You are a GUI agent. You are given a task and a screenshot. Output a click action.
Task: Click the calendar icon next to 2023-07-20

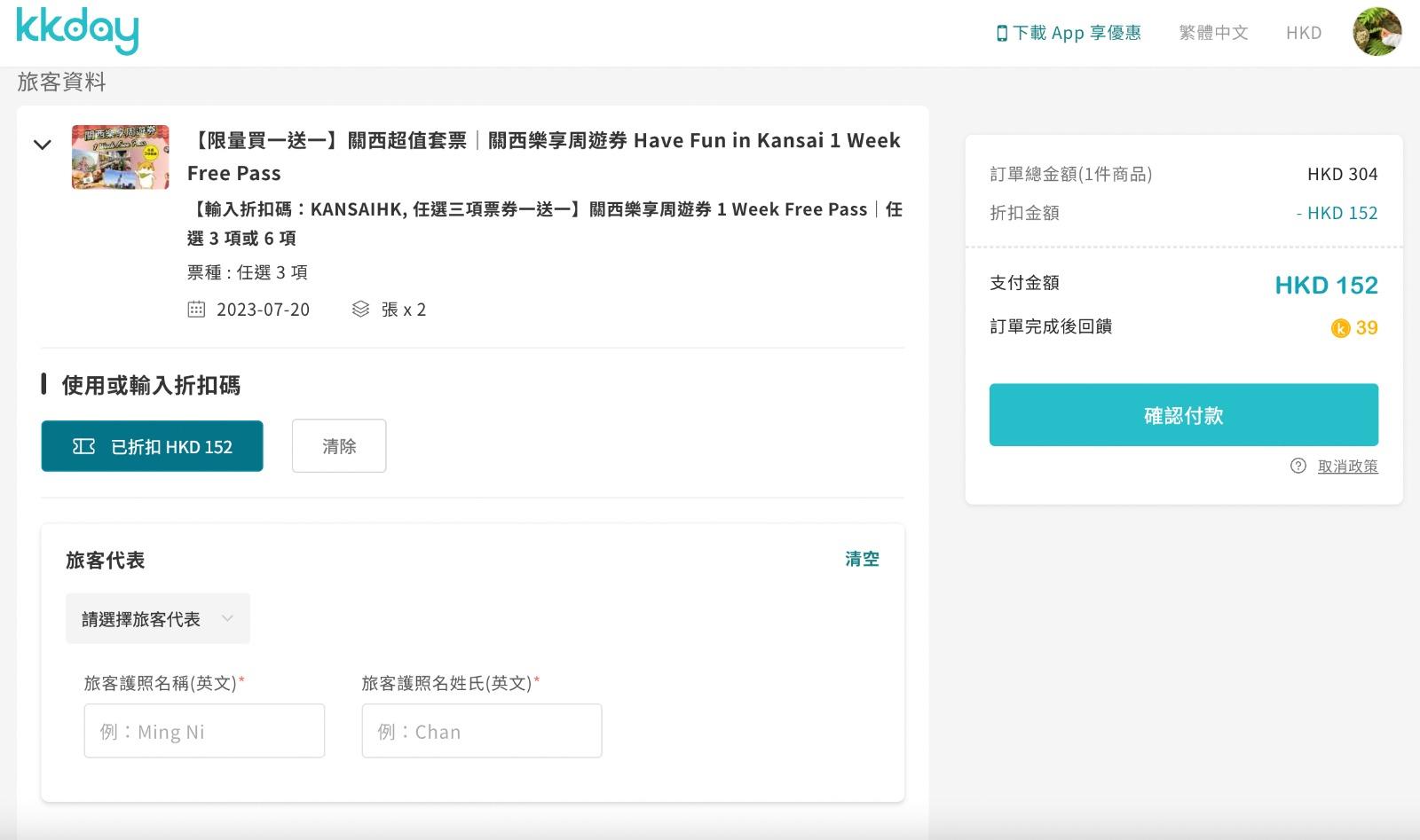coord(196,310)
